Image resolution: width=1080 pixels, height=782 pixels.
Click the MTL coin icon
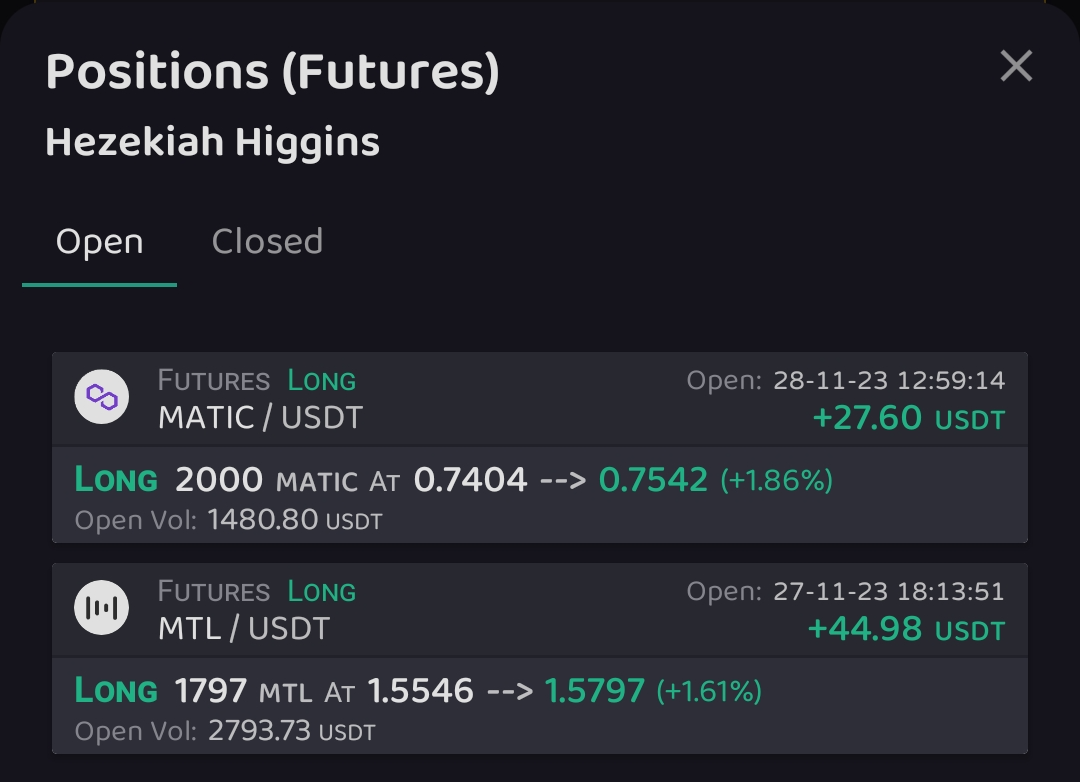[x=102, y=608]
